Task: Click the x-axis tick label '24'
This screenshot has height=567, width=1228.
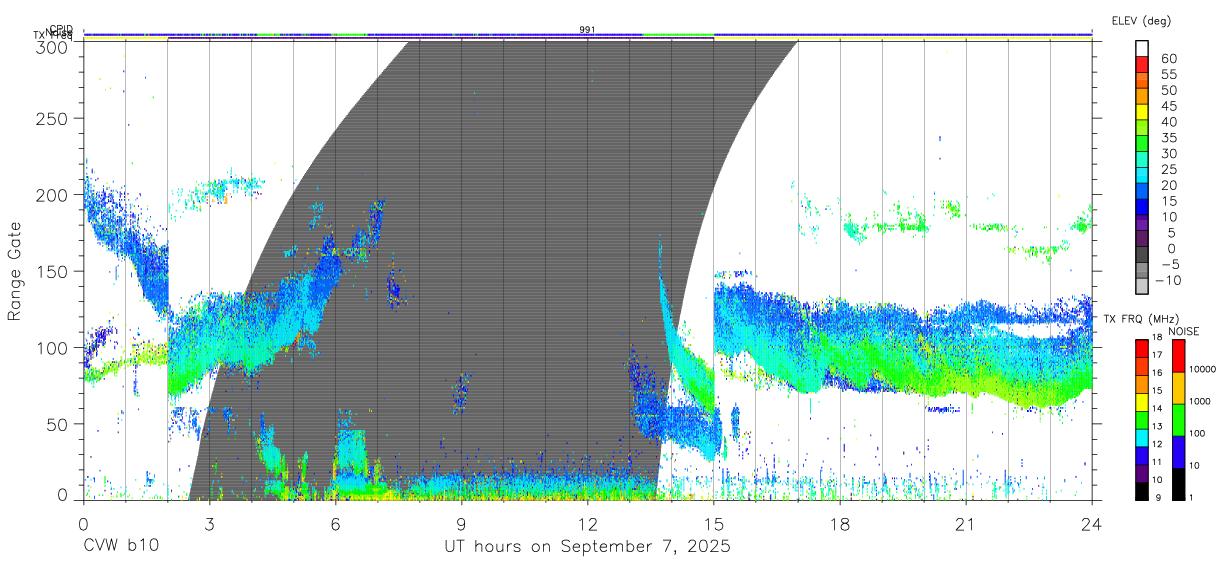Action: coord(1091,524)
